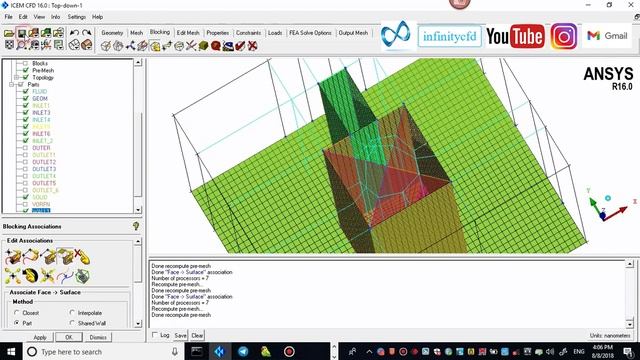The height and width of the screenshot is (360, 640).
Task: Switch to the Edit Mesh tab
Action: [188, 33]
